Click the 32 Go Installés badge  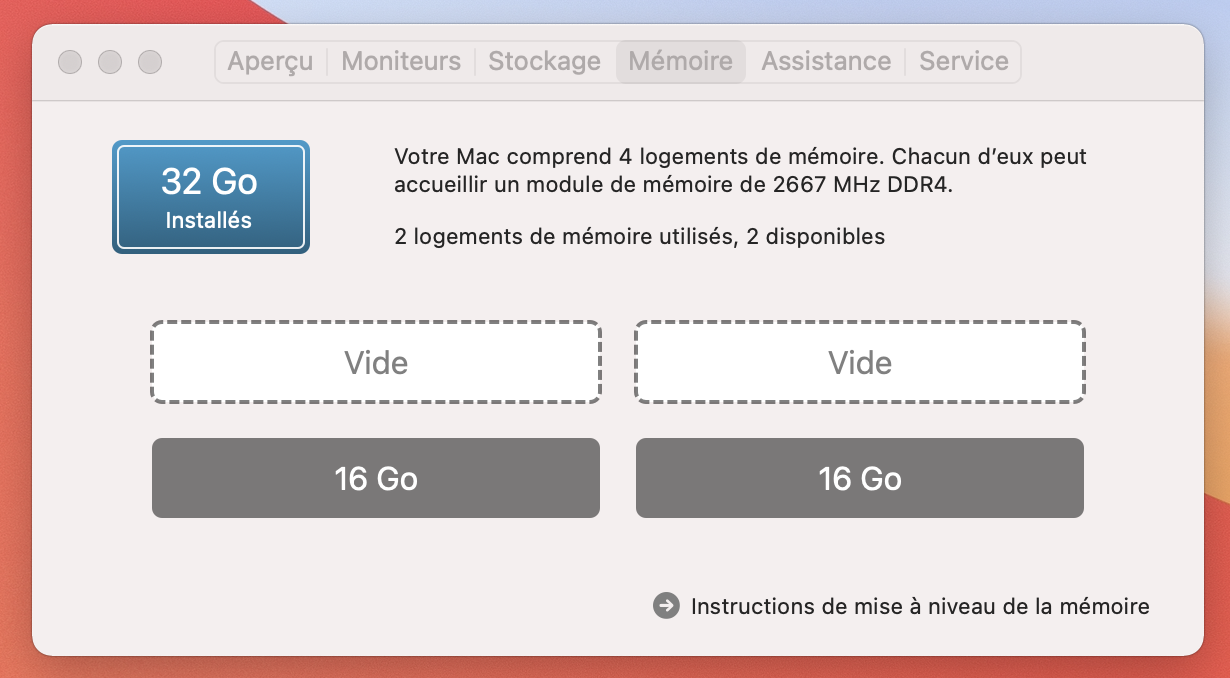(x=211, y=197)
